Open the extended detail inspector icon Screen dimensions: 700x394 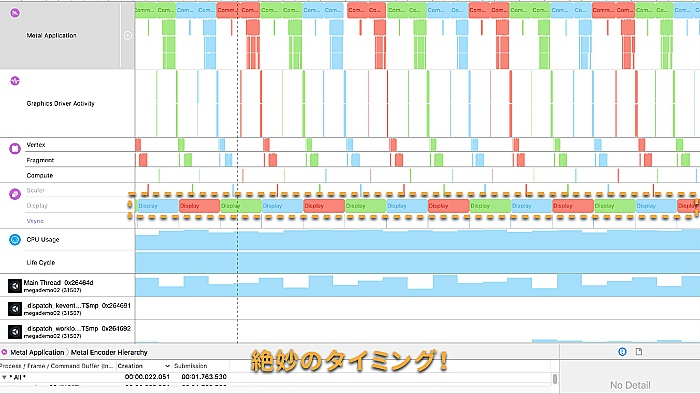pyautogui.click(x=622, y=352)
